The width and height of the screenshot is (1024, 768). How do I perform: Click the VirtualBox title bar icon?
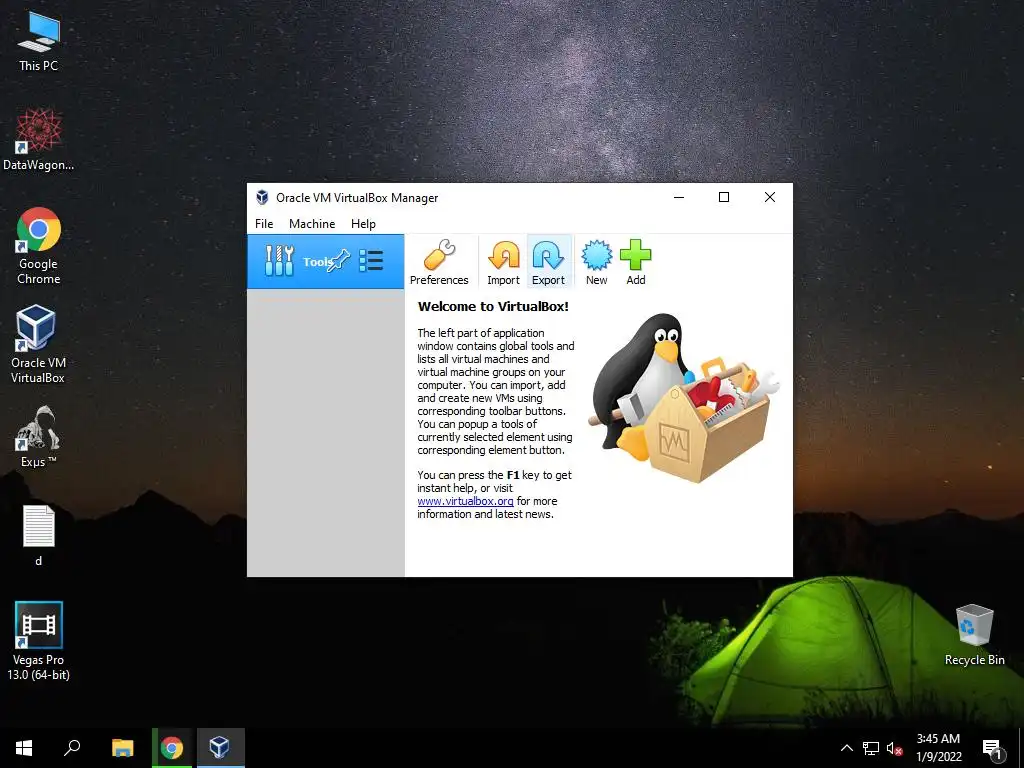pyautogui.click(x=263, y=197)
